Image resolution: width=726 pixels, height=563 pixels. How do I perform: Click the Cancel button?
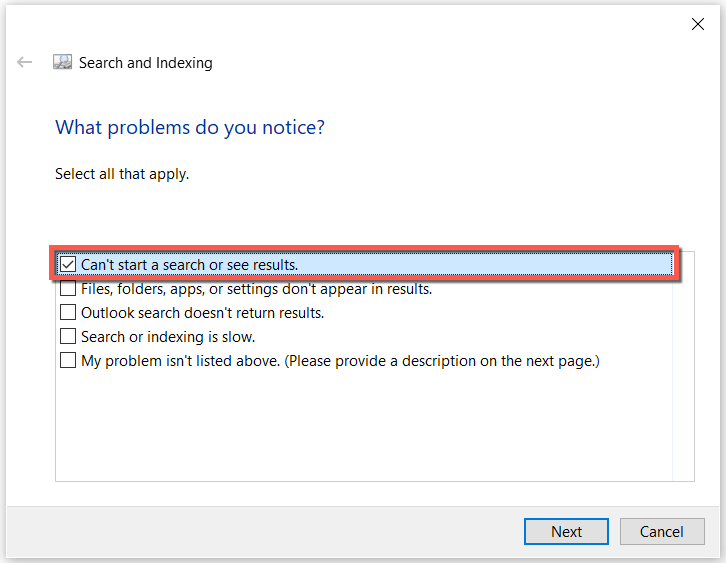point(662,531)
